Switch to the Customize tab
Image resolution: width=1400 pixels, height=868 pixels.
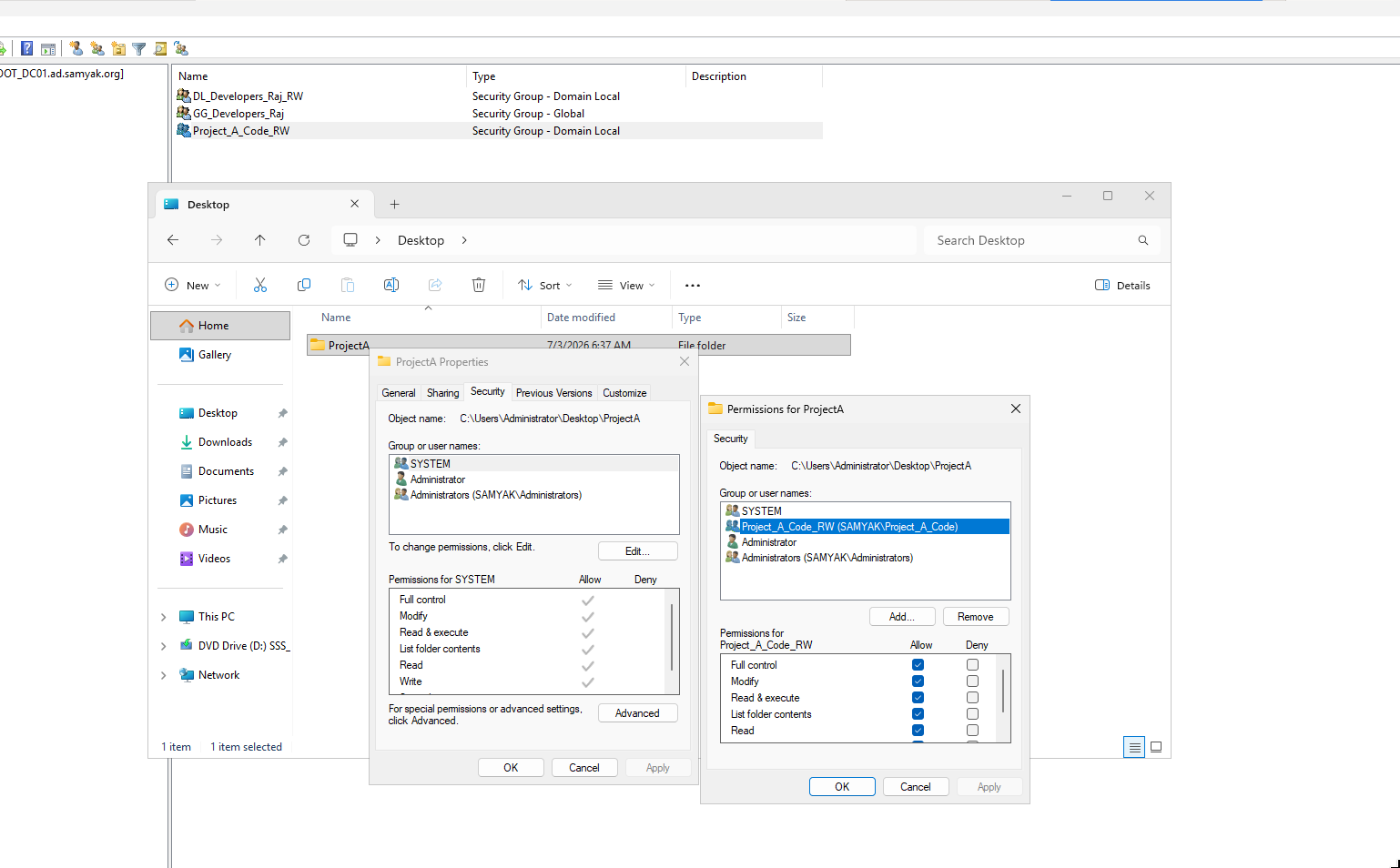coord(624,393)
